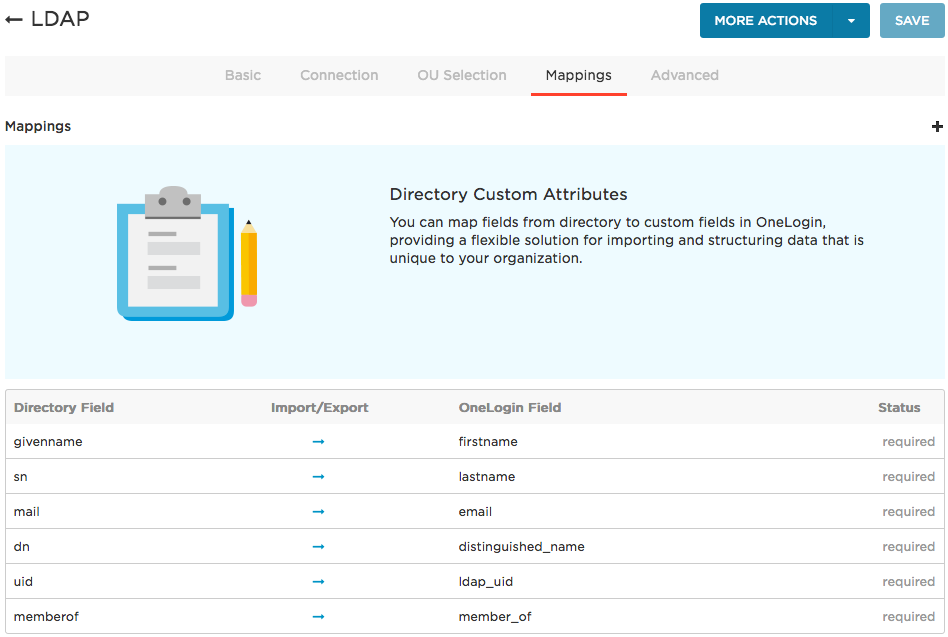Click the distinguished_name OneLogin field
This screenshot has width=948, height=637.
coord(522,547)
